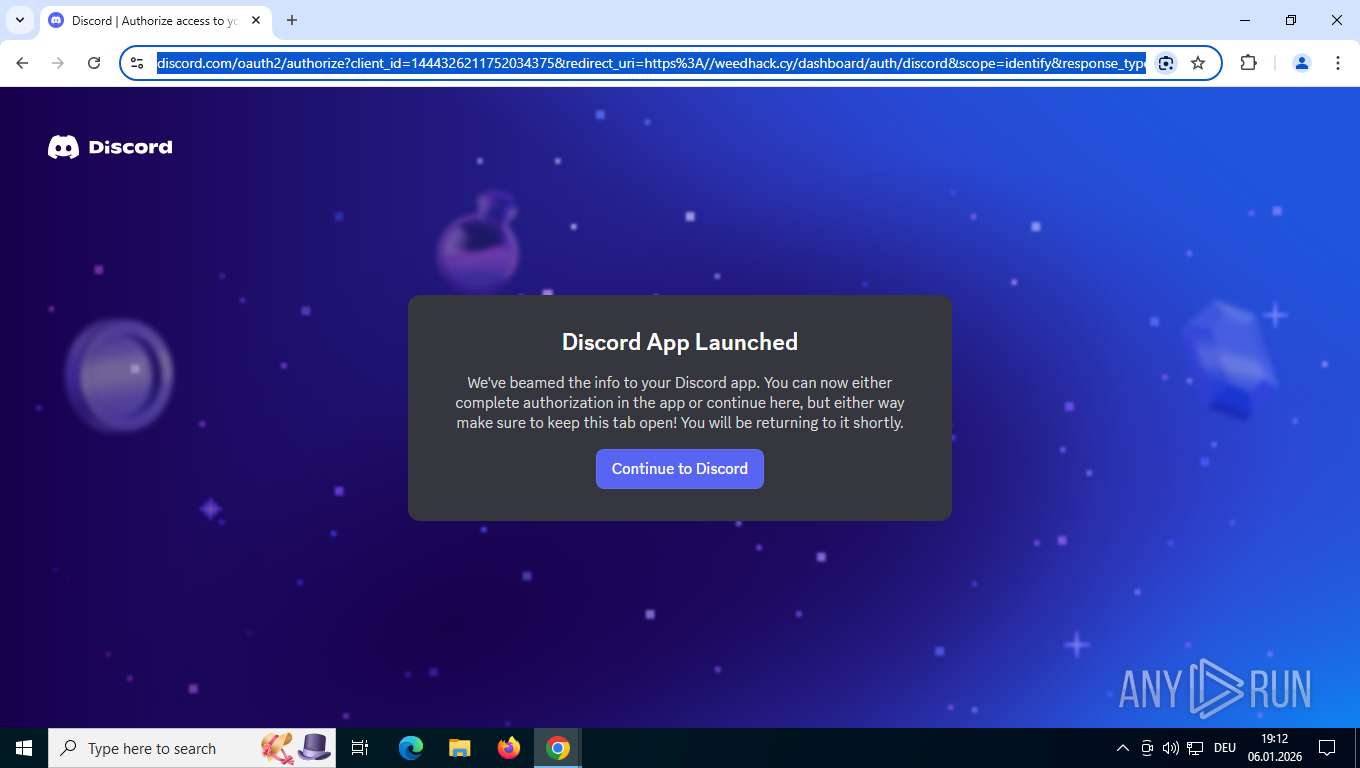Open Google Lens search icon
The image size is (1360, 768).
1166,63
